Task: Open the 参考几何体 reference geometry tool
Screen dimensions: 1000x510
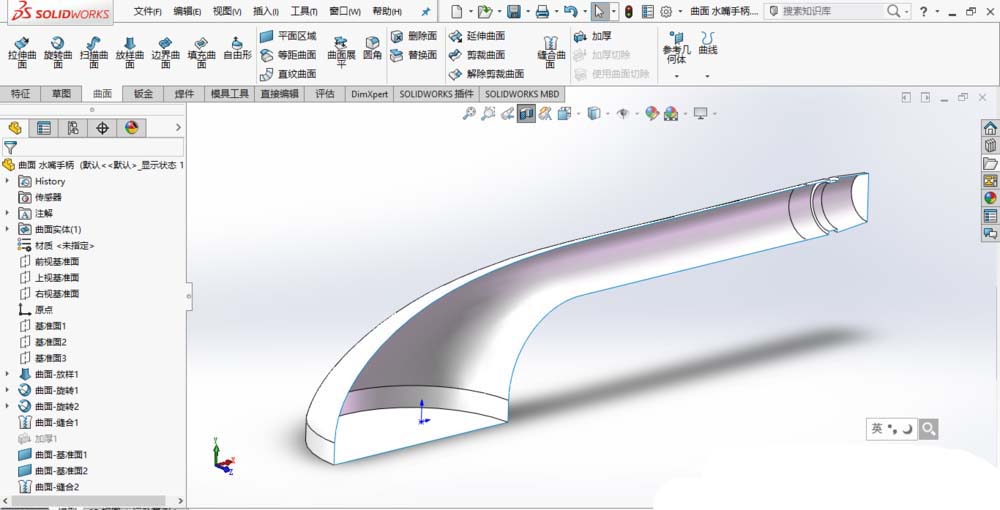Action: pos(677,47)
